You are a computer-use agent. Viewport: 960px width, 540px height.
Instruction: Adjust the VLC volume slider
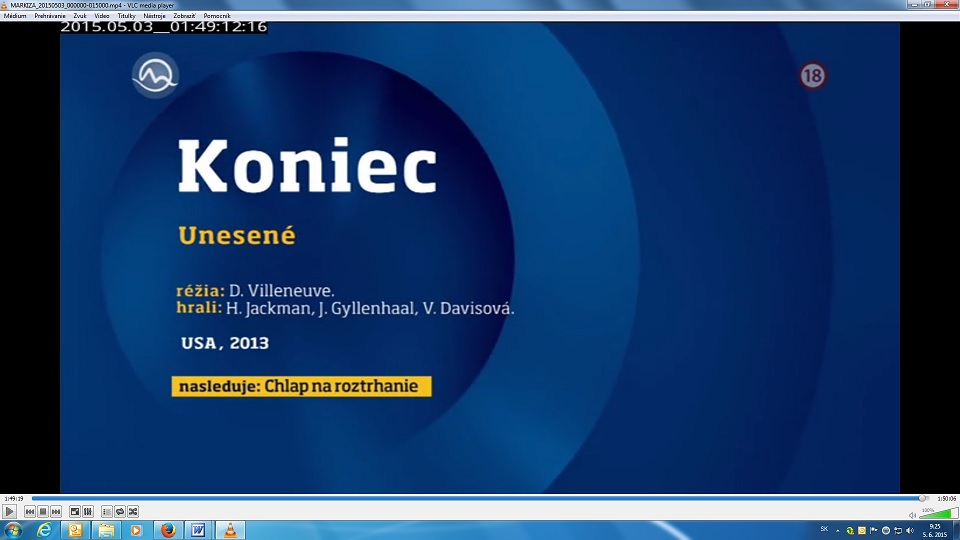pyautogui.click(x=935, y=513)
